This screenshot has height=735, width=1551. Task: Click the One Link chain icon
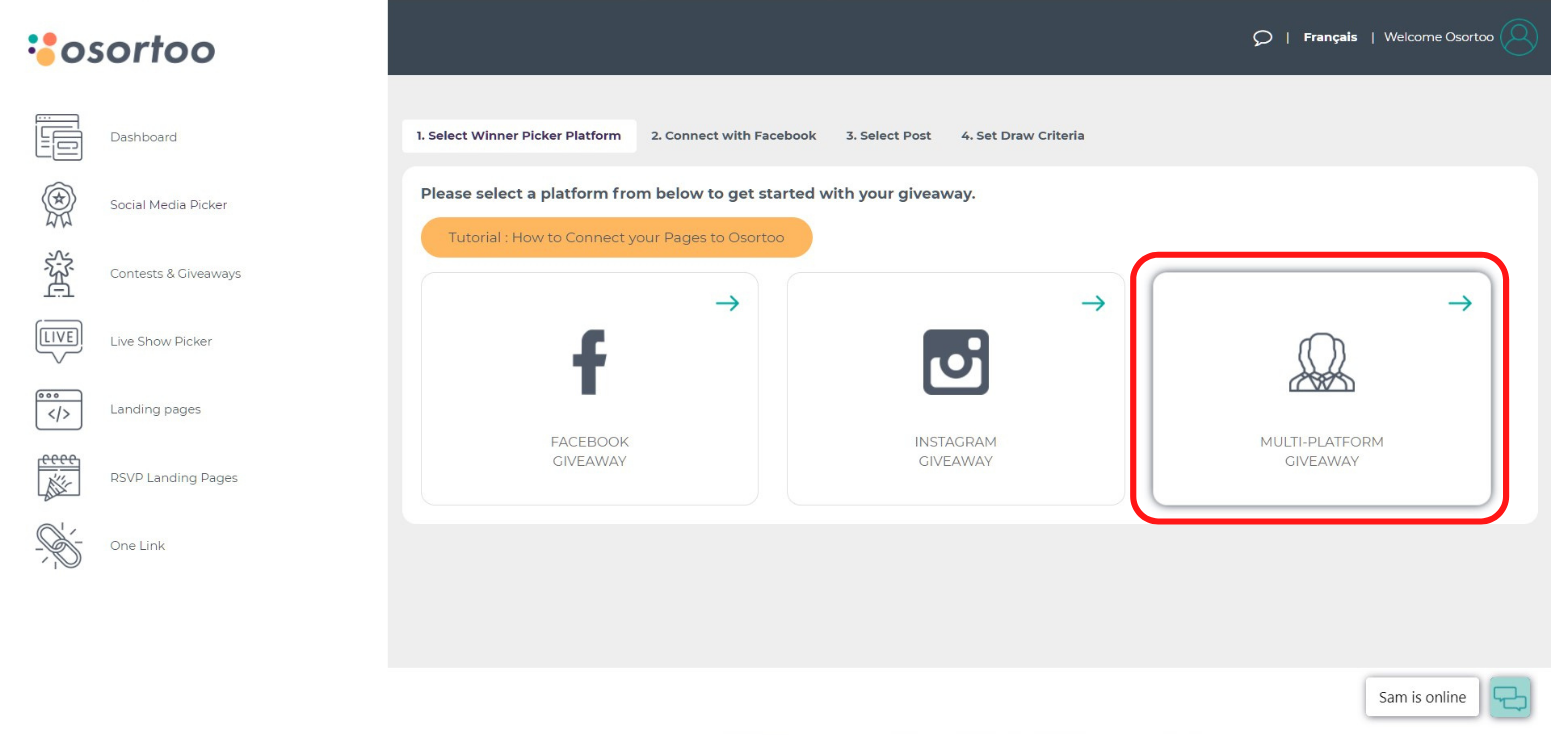coord(59,545)
